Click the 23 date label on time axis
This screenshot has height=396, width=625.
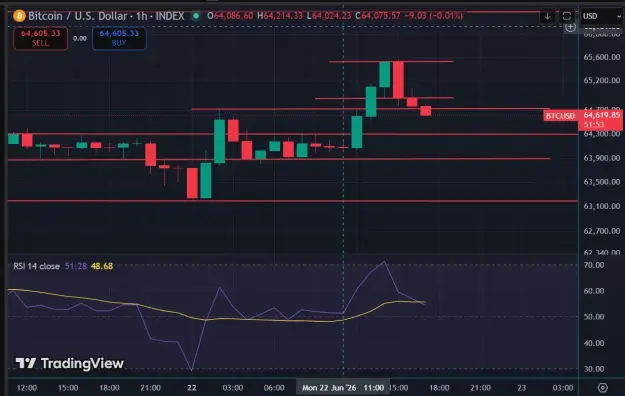coord(521,388)
